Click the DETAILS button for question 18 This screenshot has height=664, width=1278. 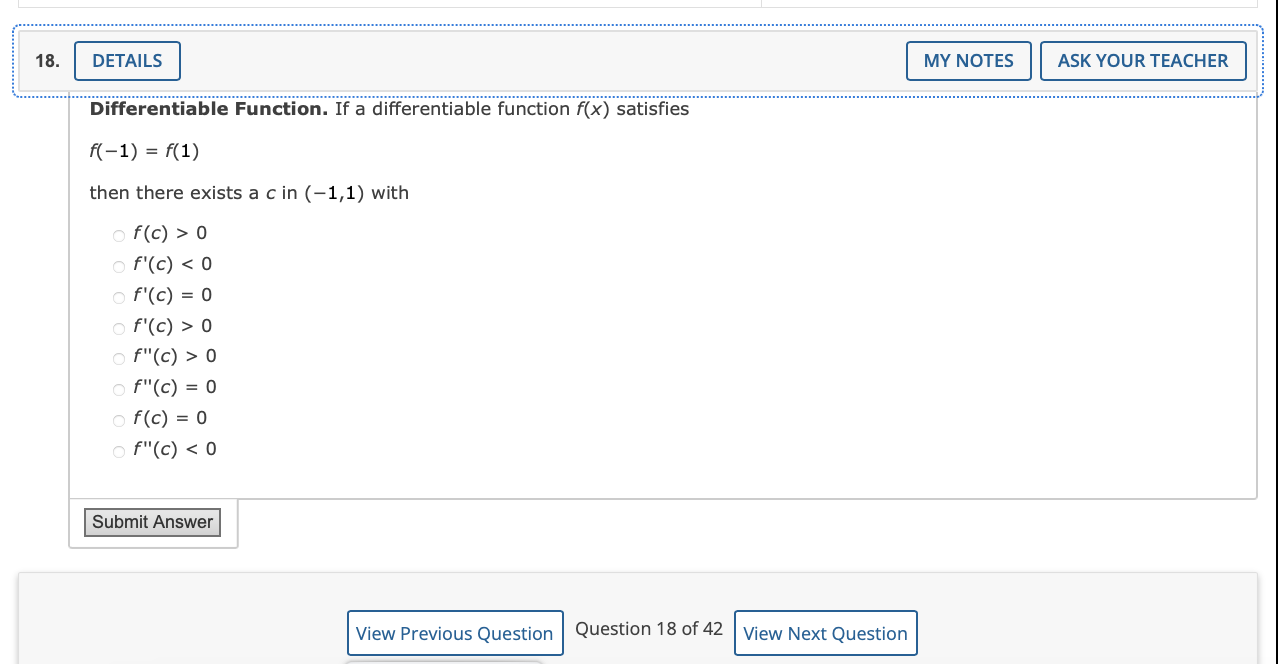pyautogui.click(x=127, y=60)
